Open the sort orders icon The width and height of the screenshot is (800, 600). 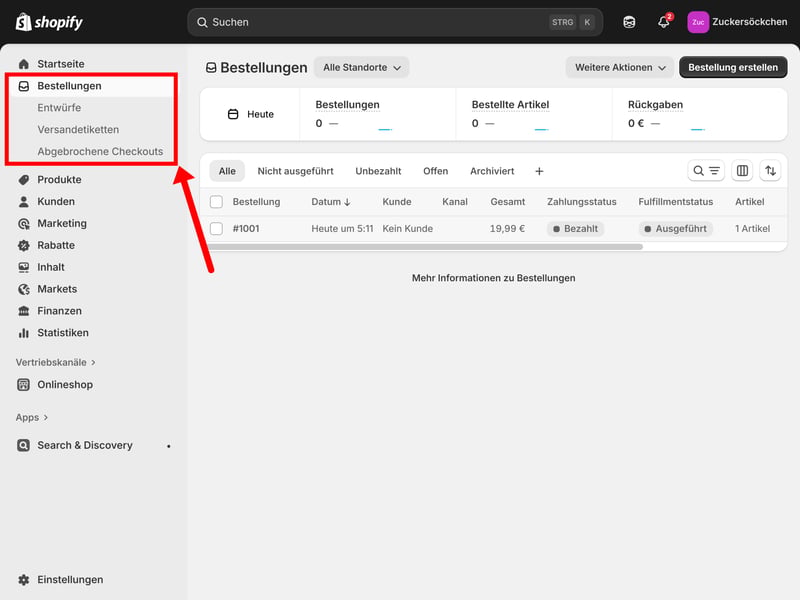click(x=770, y=171)
